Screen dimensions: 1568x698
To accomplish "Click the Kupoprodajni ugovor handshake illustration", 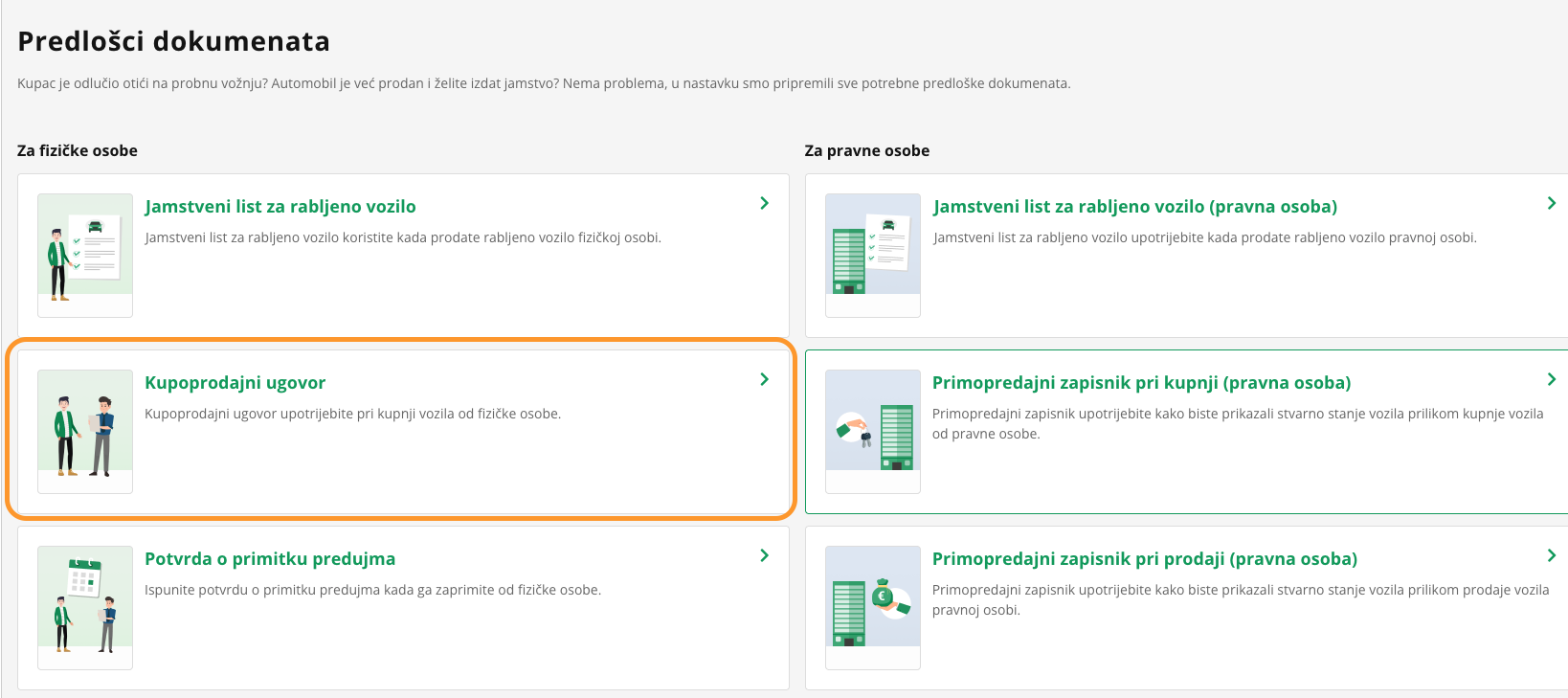I will click(x=85, y=431).
